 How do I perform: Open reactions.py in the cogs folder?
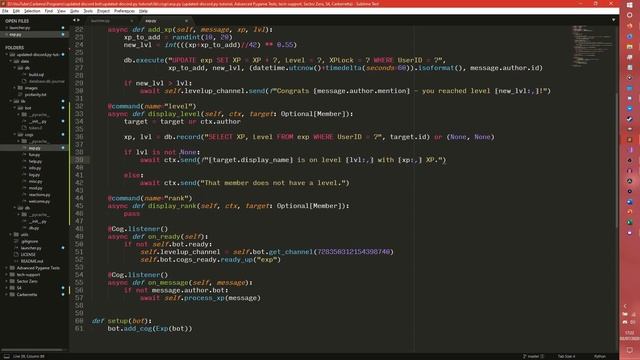[x=39, y=195]
